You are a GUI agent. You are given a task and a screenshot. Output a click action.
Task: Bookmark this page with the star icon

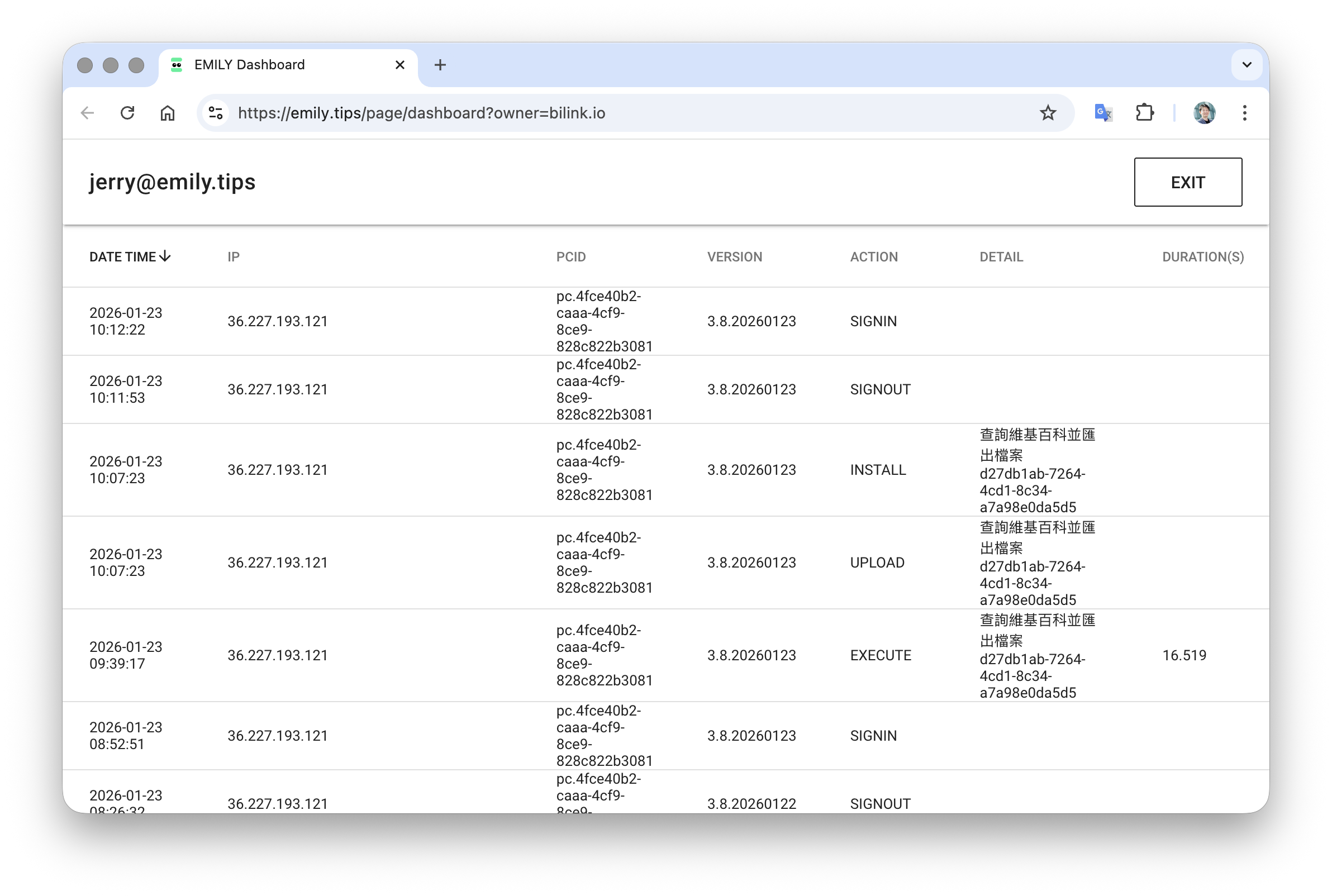1048,113
